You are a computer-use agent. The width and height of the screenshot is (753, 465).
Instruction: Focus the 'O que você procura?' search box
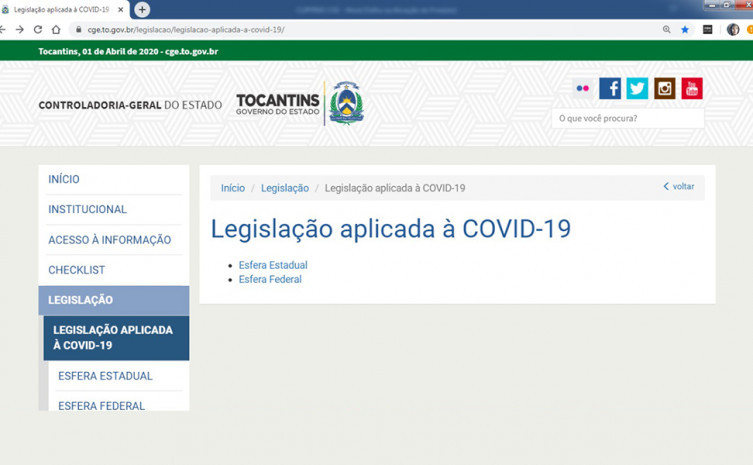coord(628,118)
